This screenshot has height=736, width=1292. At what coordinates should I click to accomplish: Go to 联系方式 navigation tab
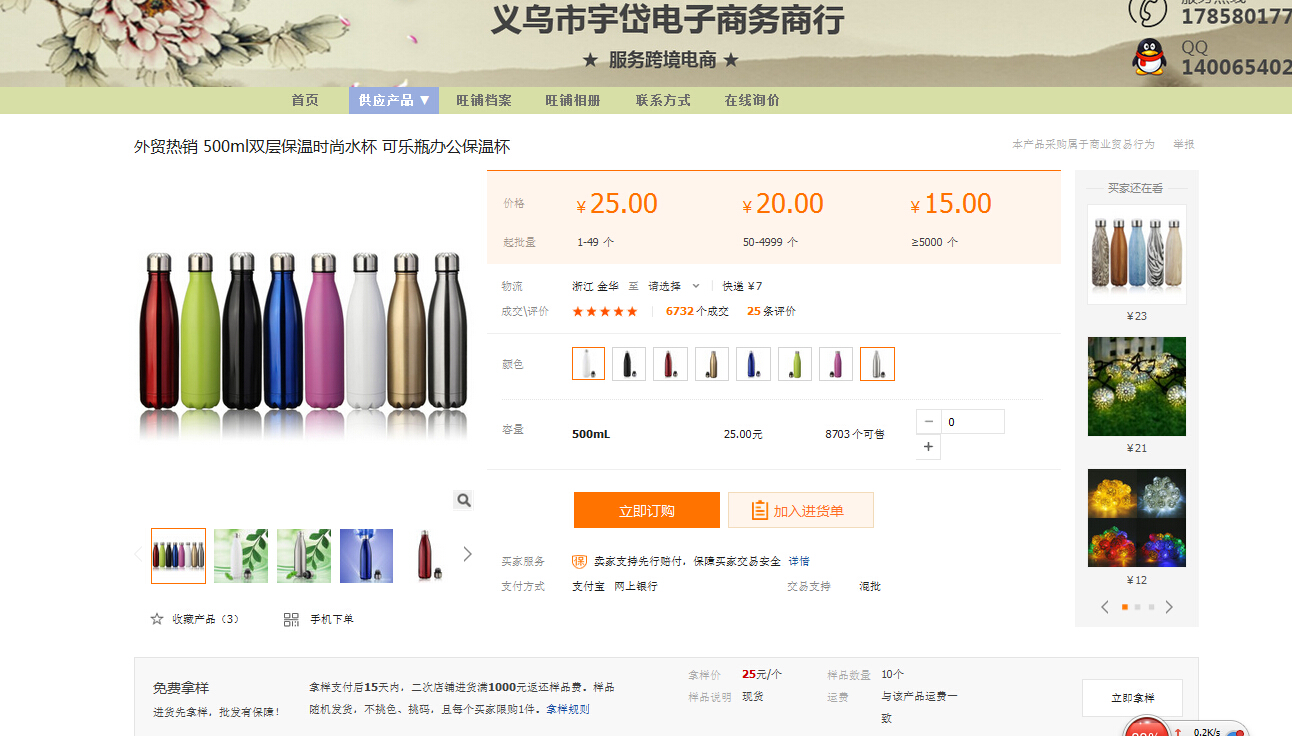coord(663,100)
